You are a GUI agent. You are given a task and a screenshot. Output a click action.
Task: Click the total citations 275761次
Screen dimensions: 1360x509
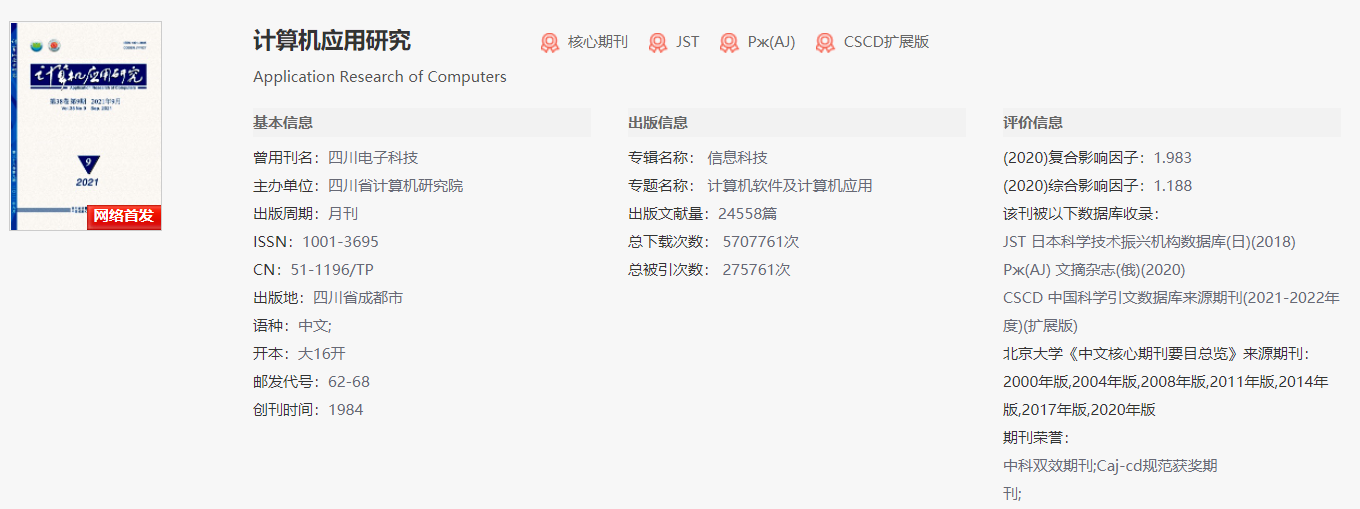757,270
